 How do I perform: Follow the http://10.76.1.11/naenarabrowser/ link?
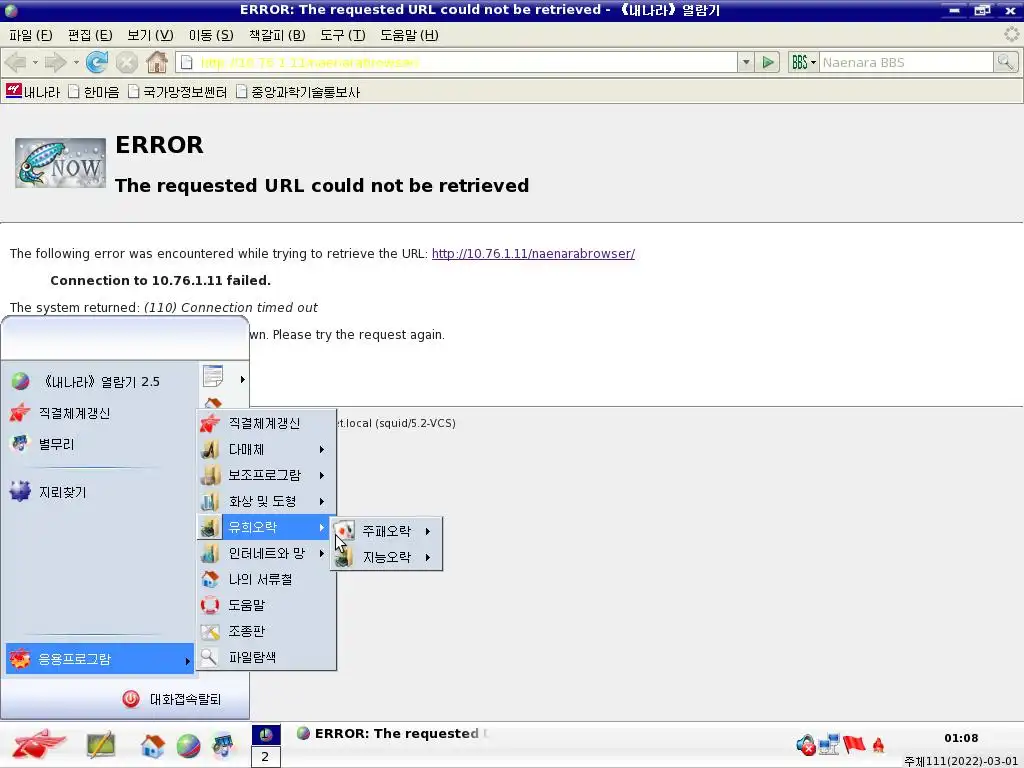coord(533,253)
